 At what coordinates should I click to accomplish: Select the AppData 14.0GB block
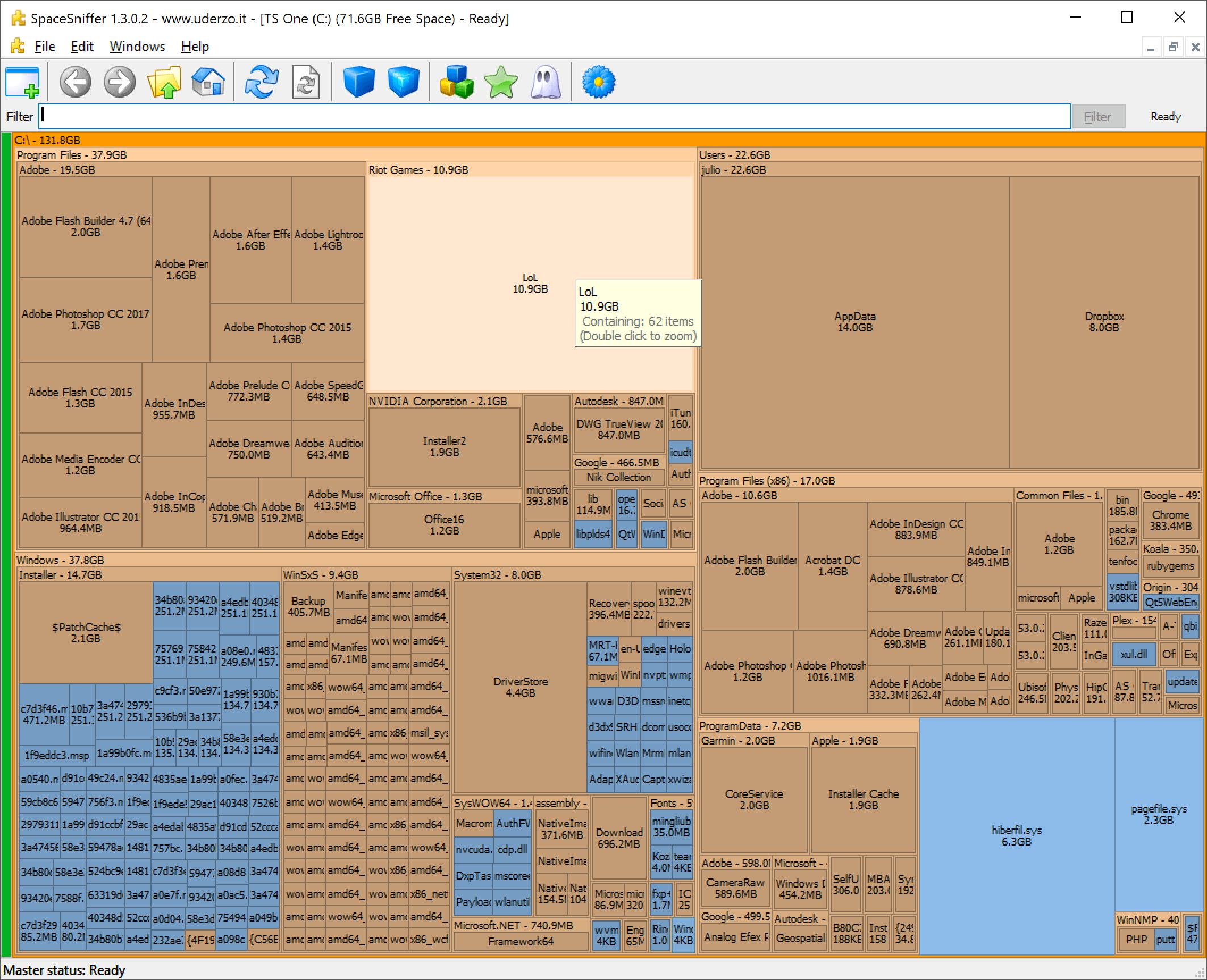(855, 322)
